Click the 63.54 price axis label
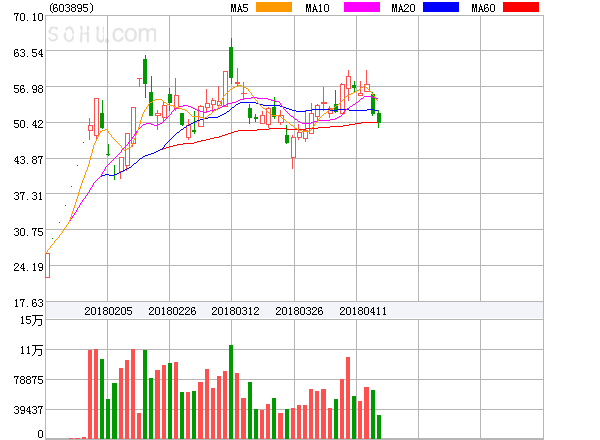Viewport: 600px width, 440px height. point(29,53)
